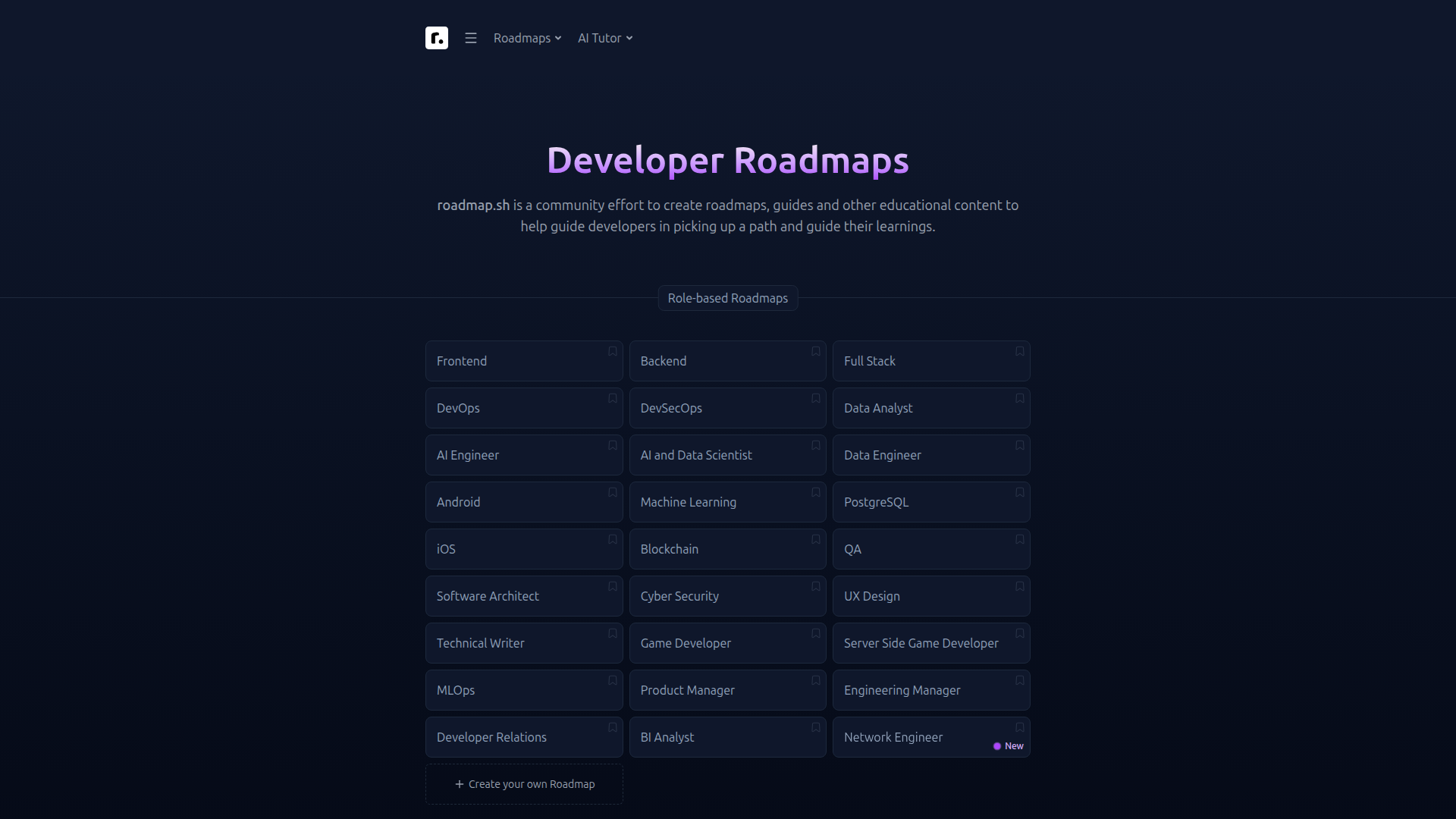Bookmark the Developer Relations roadmap
This screenshot has height=819, width=1456.
(613, 727)
